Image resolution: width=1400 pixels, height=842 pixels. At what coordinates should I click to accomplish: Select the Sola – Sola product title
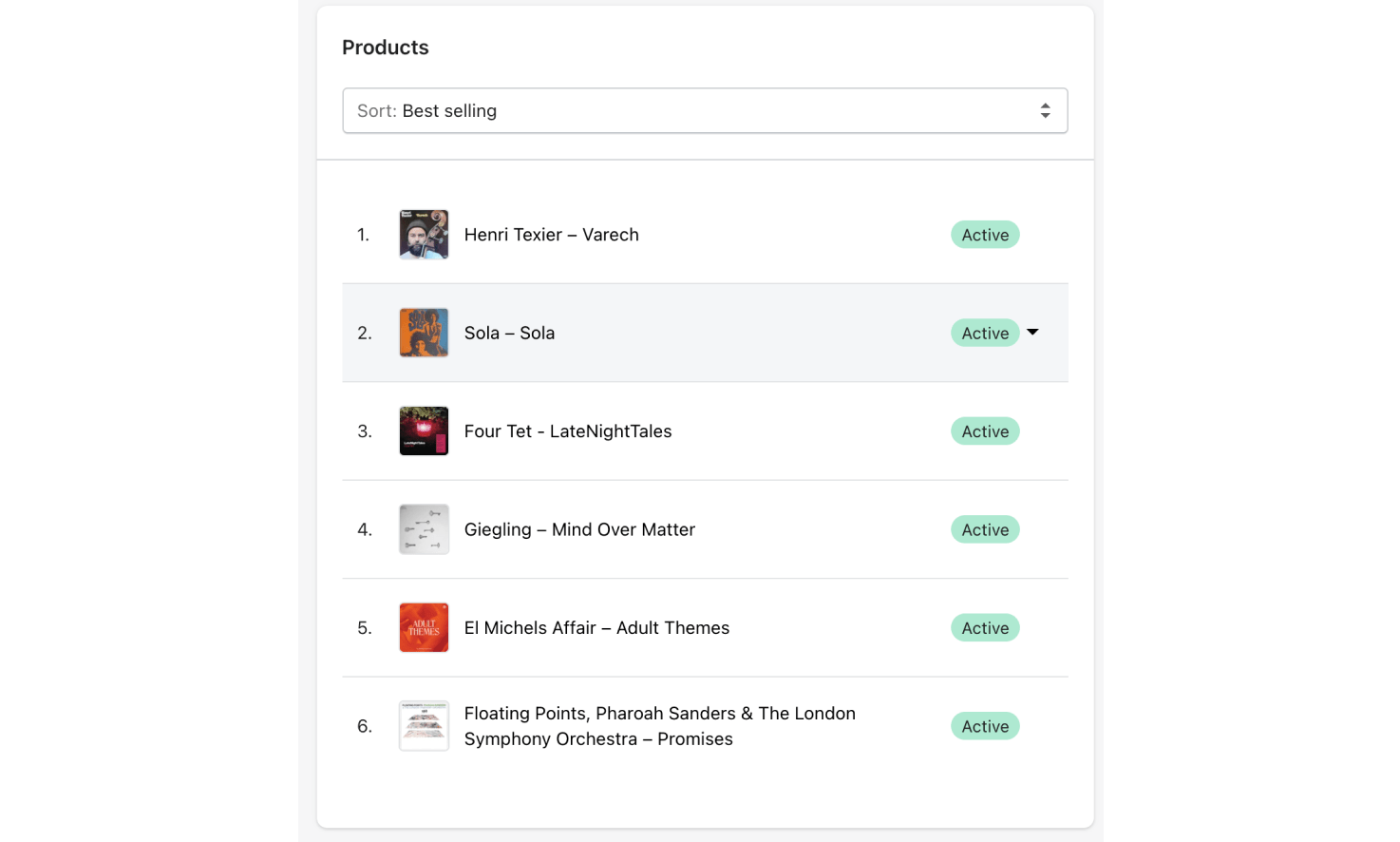pyautogui.click(x=509, y=333)
